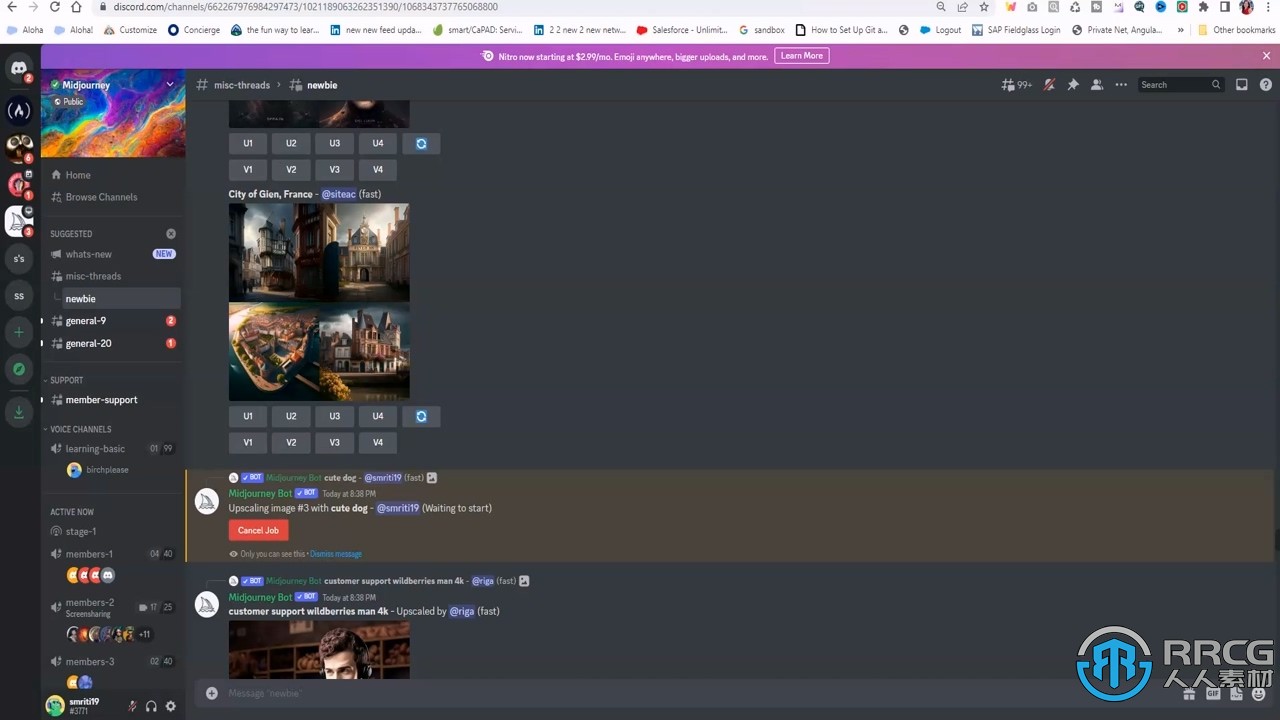Expand the bookmarks overflow chevron
The width and height of the screenshot is (1280, 720).
(x=1181, y=30)
